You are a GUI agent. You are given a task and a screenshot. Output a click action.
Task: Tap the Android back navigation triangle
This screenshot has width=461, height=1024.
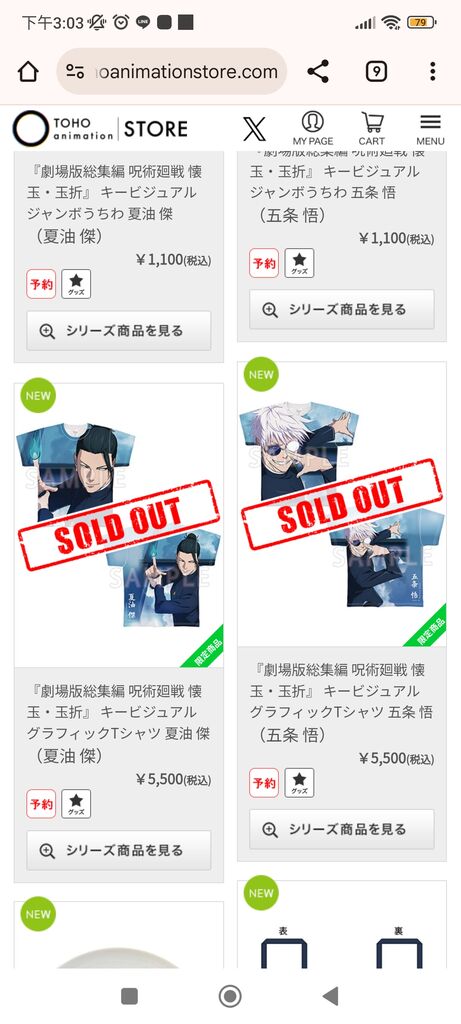coord(330,996)
